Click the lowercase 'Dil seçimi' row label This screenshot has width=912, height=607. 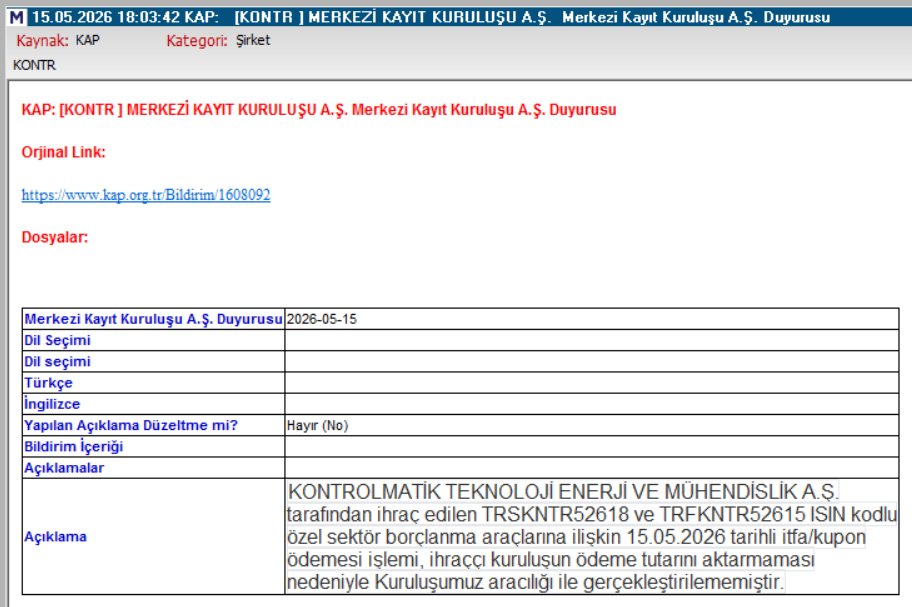click(57, 362)
